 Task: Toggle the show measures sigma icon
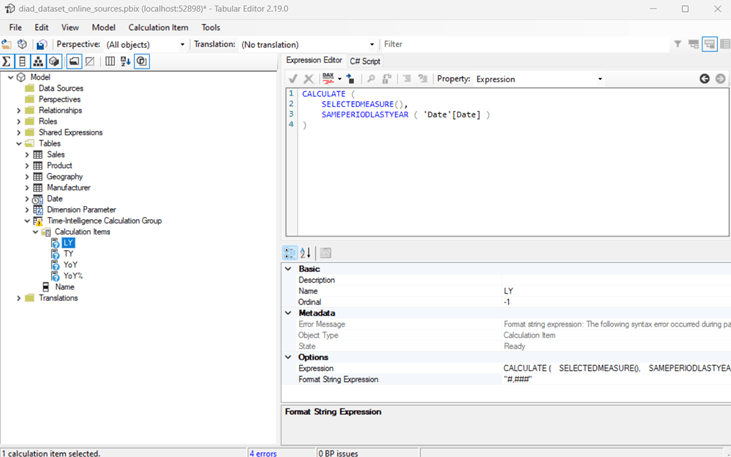click(x=7, y=62)
